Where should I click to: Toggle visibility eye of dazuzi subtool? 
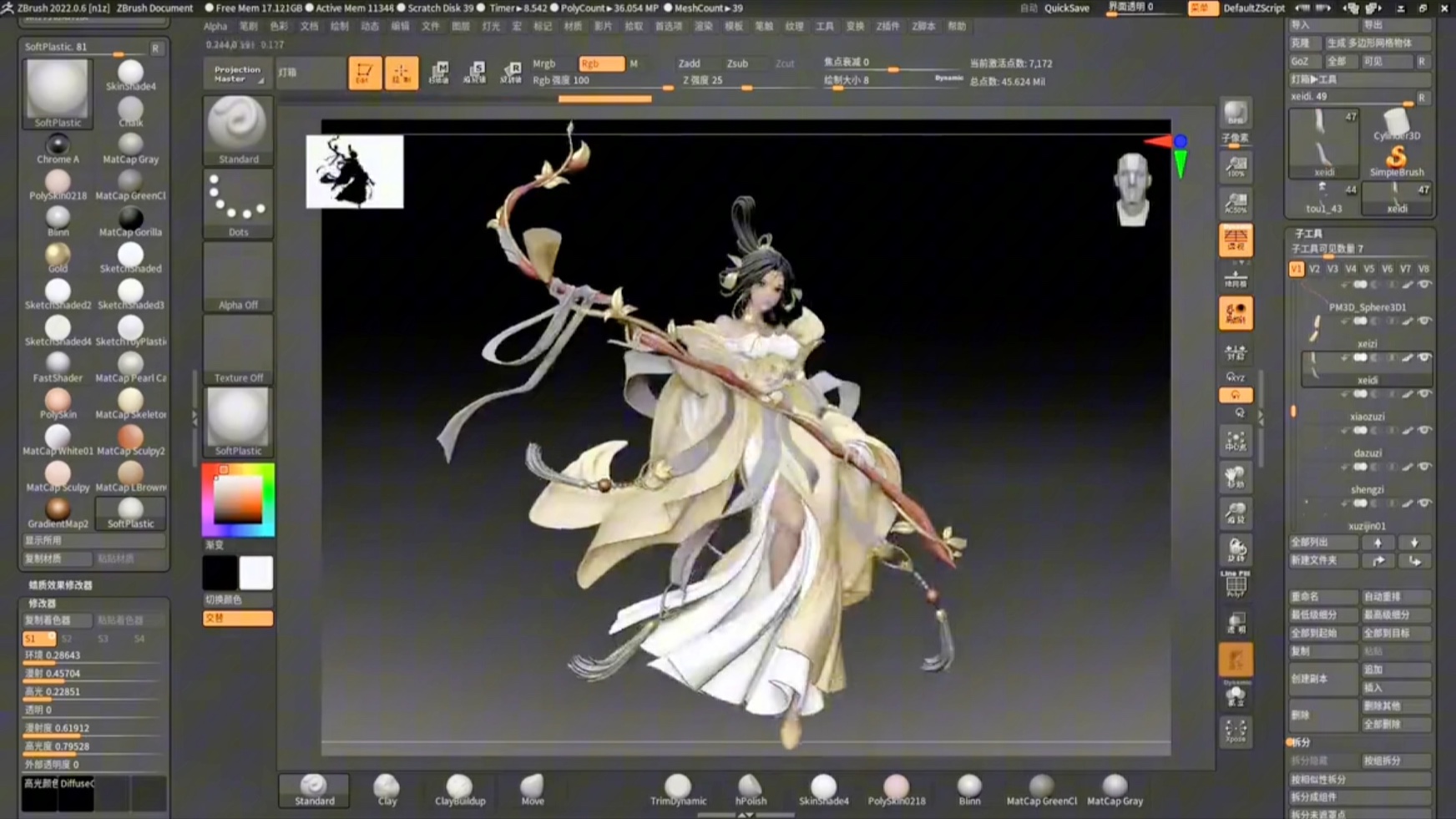pos(1424,431)
